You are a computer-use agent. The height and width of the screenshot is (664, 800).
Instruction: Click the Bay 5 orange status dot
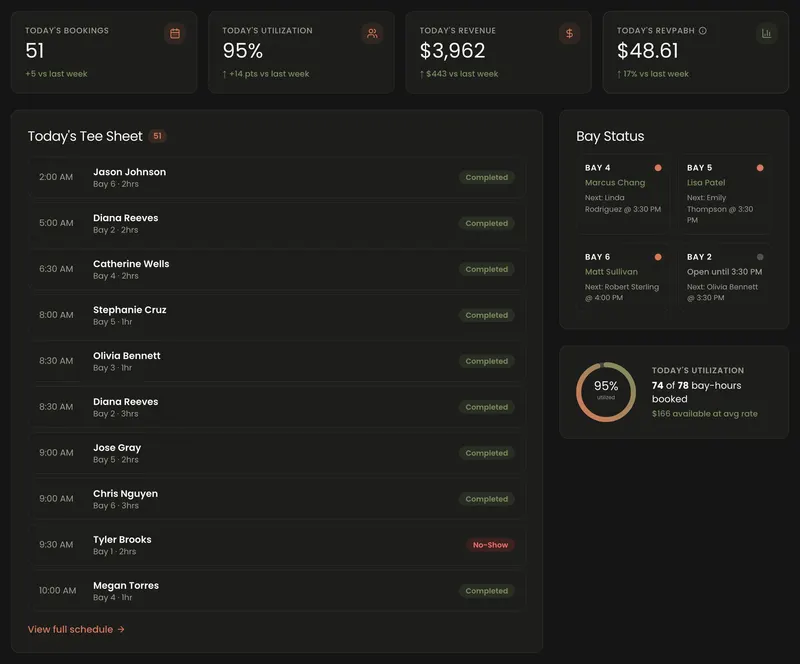click(760, 168)
